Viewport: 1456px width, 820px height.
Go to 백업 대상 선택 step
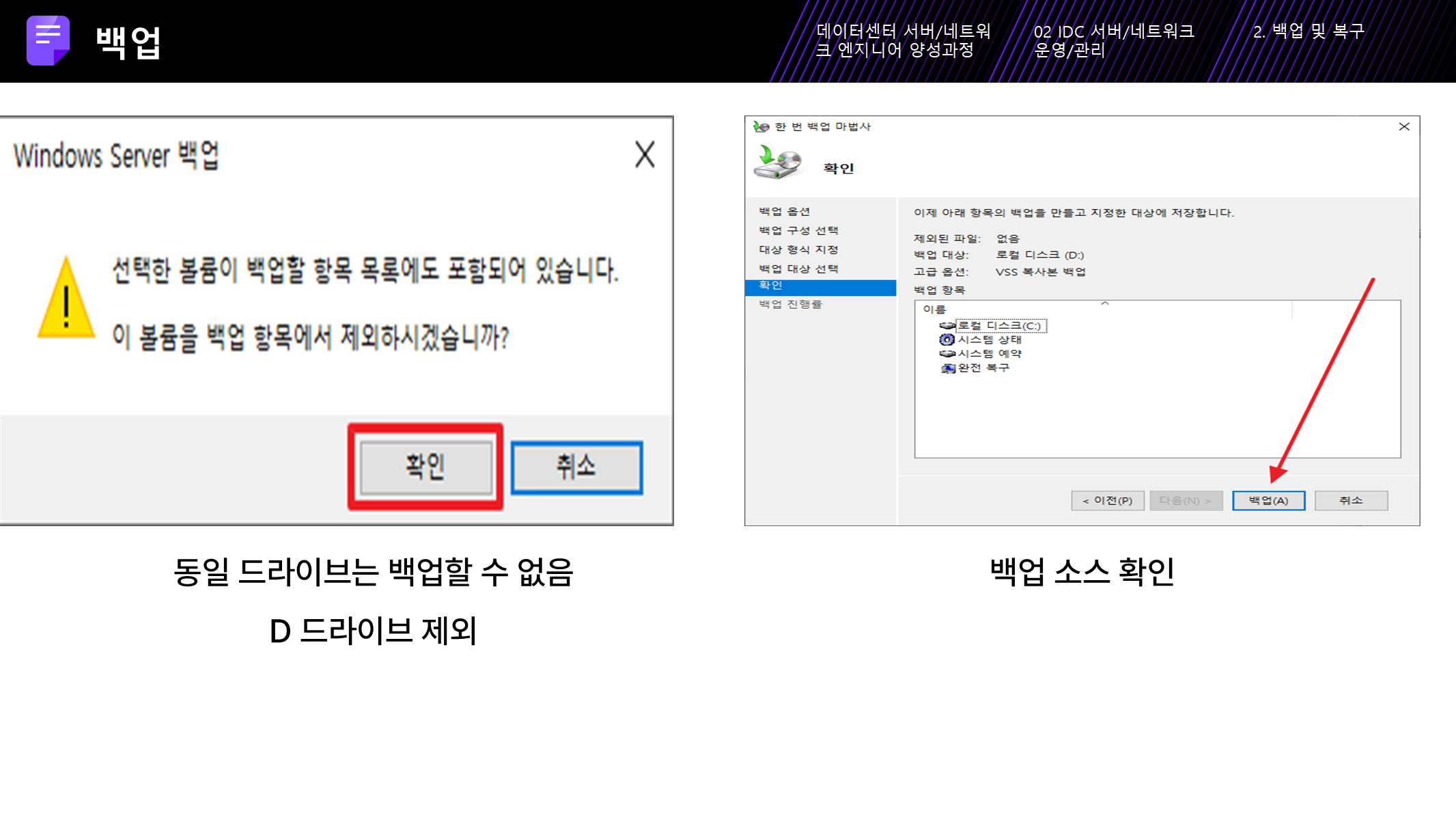798,269
